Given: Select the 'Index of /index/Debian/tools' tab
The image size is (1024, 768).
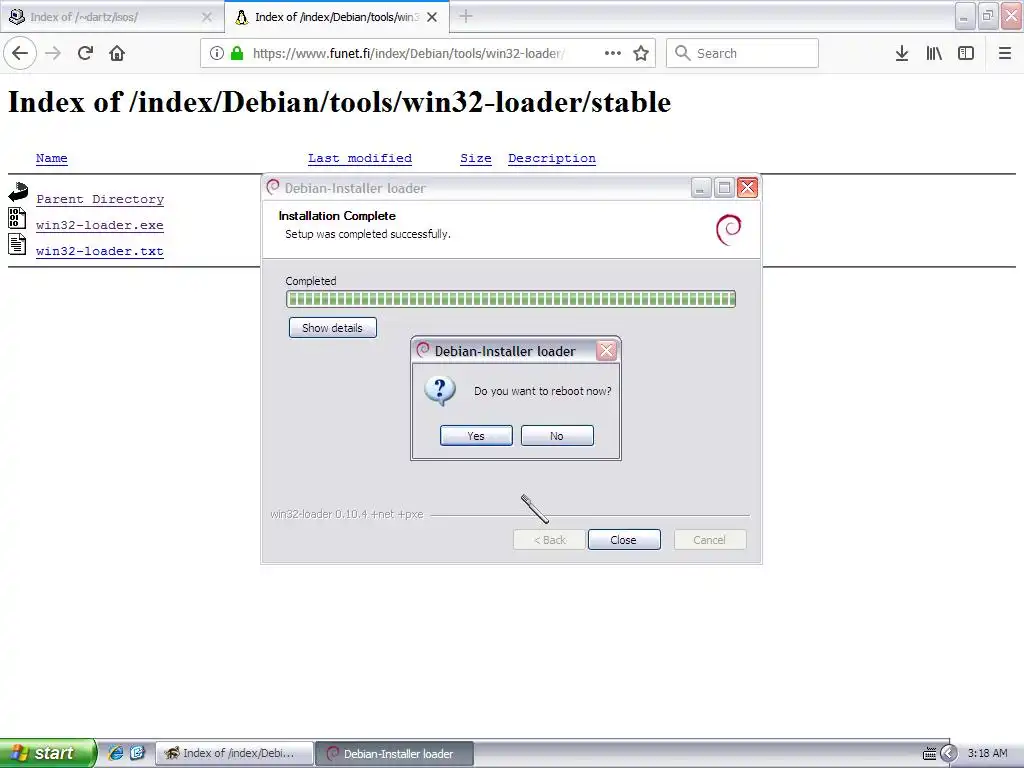Looking at the screenshot, I should point(336,16).
